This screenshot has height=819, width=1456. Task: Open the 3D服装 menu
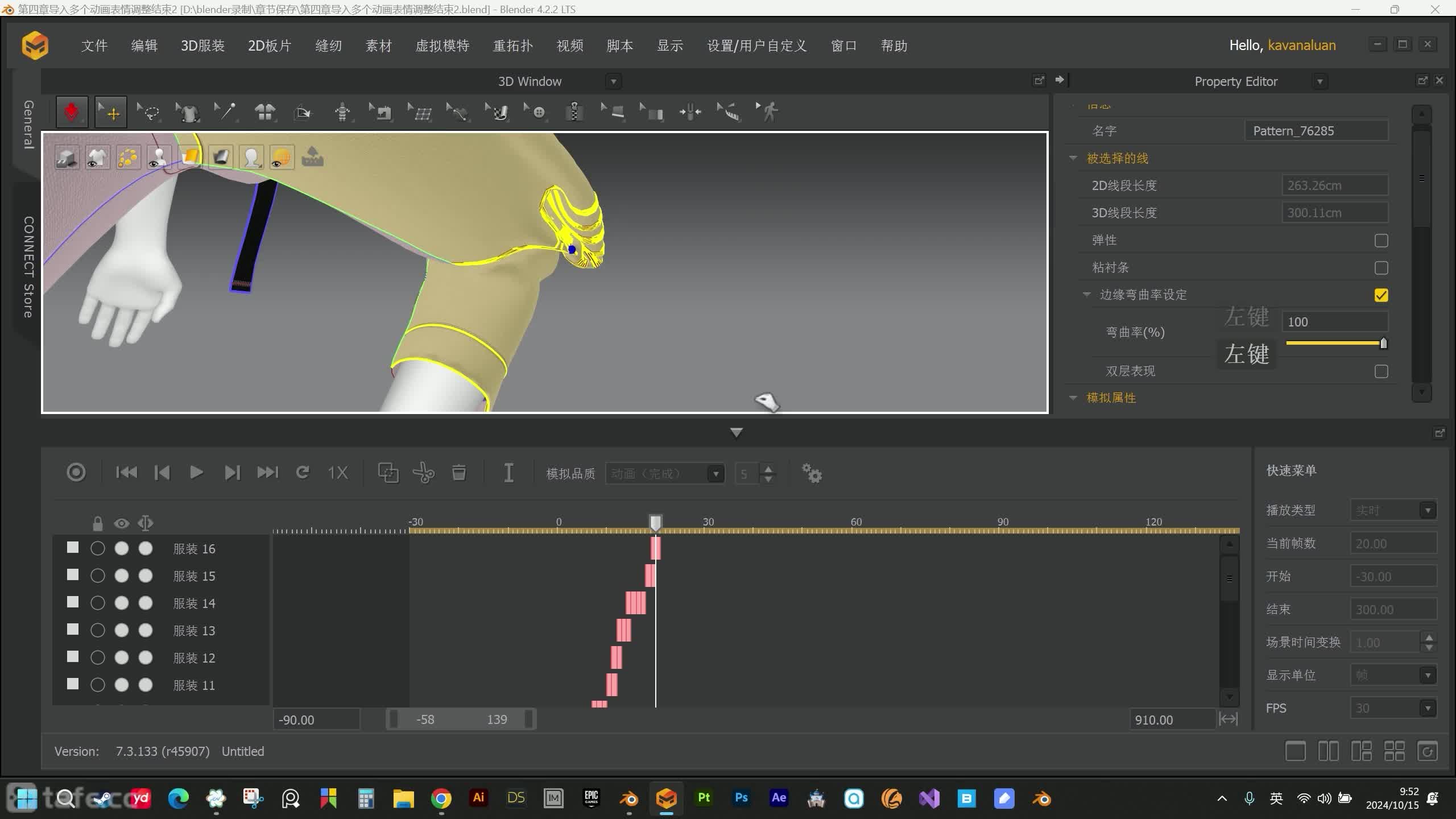[x=202, y=45]
